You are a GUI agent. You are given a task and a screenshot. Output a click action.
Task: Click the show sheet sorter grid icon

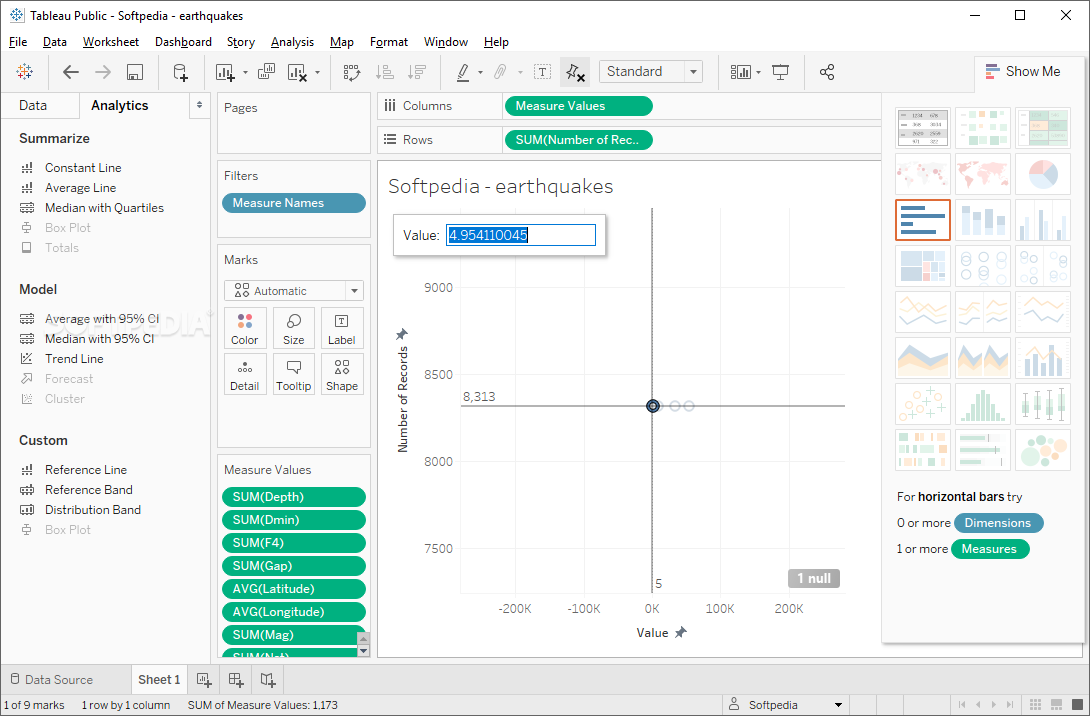[1035, 704]
